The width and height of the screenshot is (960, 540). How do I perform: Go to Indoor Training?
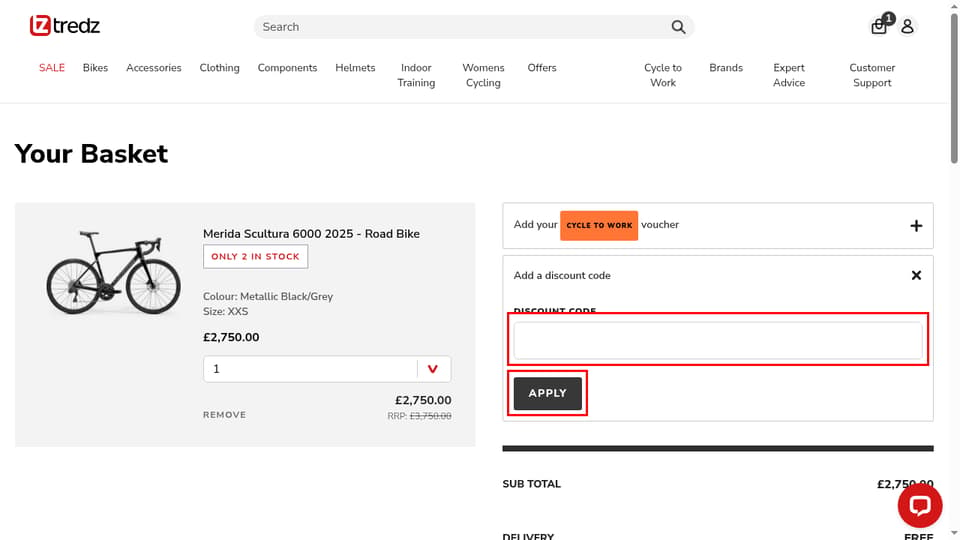[x=416, y=75]
